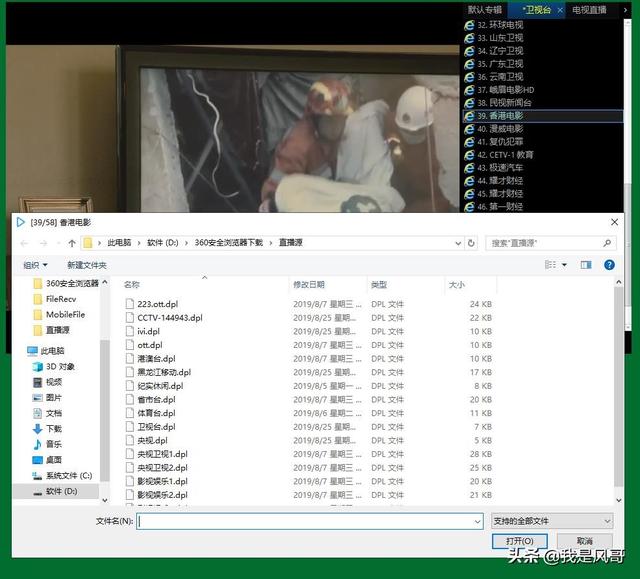The height and width of the screenshot is (579, 640).
Task: Click the 取消 button
Action: coord(584,541)
